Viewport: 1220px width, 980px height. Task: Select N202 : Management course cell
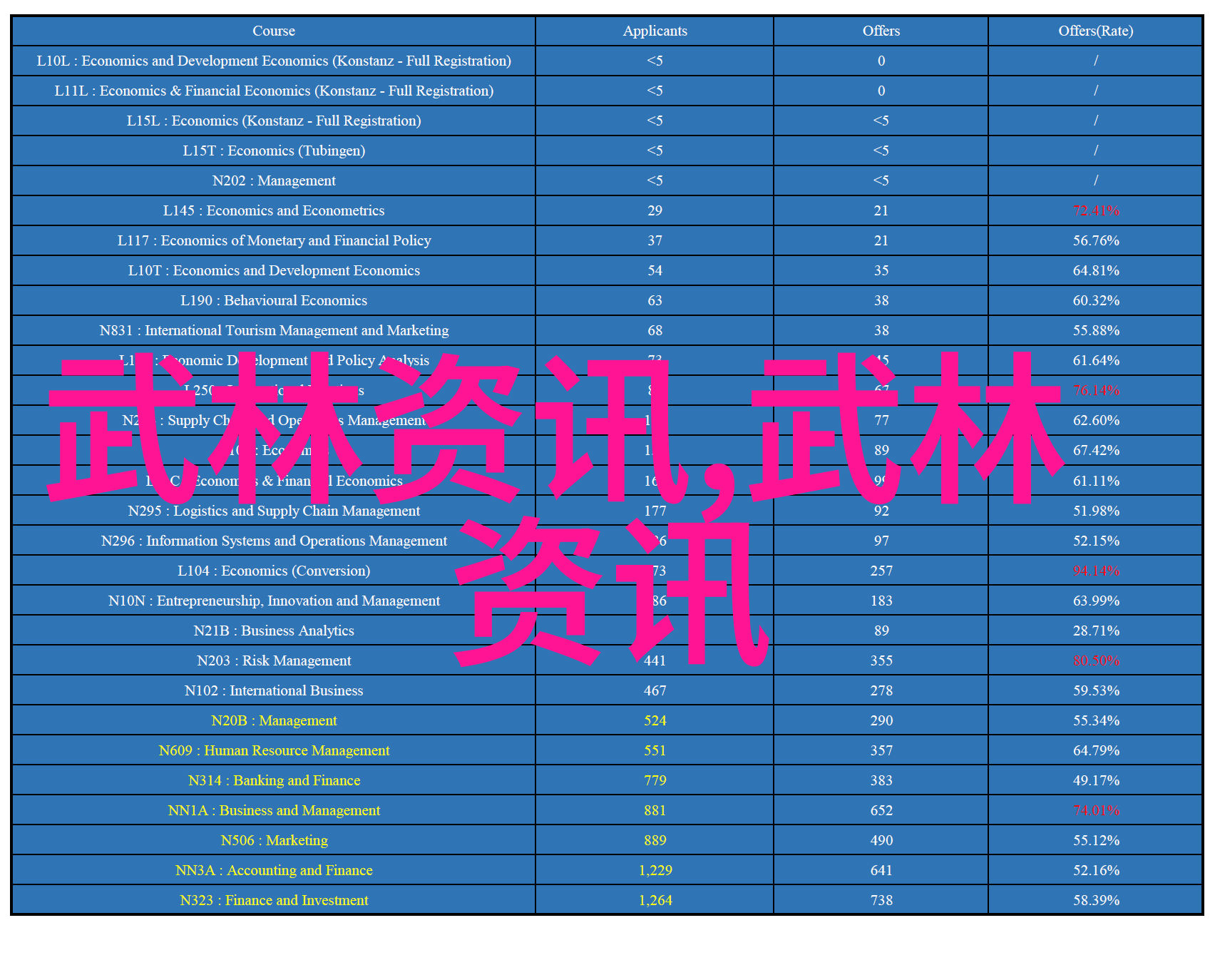(274, 180)
